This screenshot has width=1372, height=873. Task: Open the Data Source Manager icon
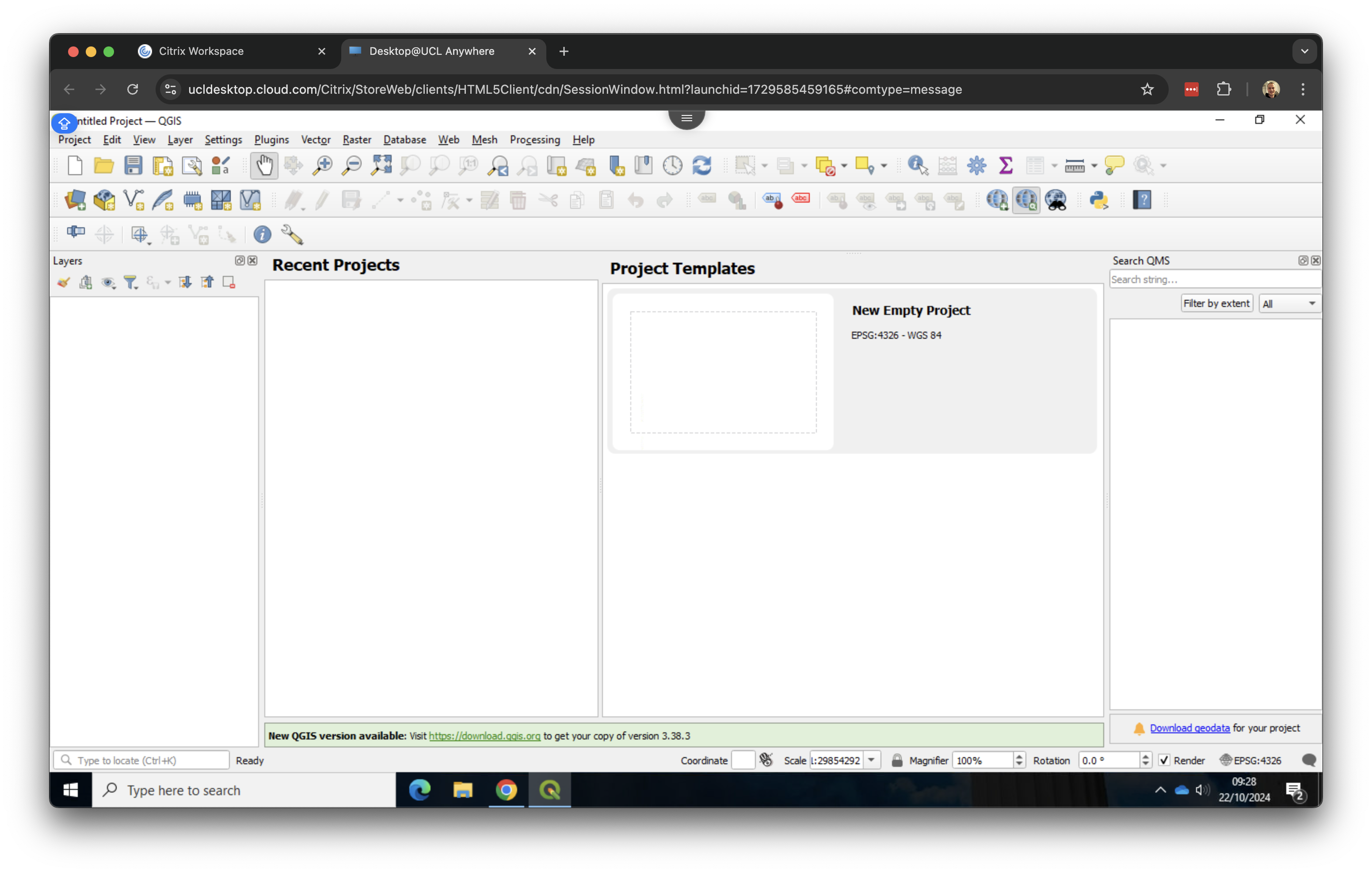[75, 200]
